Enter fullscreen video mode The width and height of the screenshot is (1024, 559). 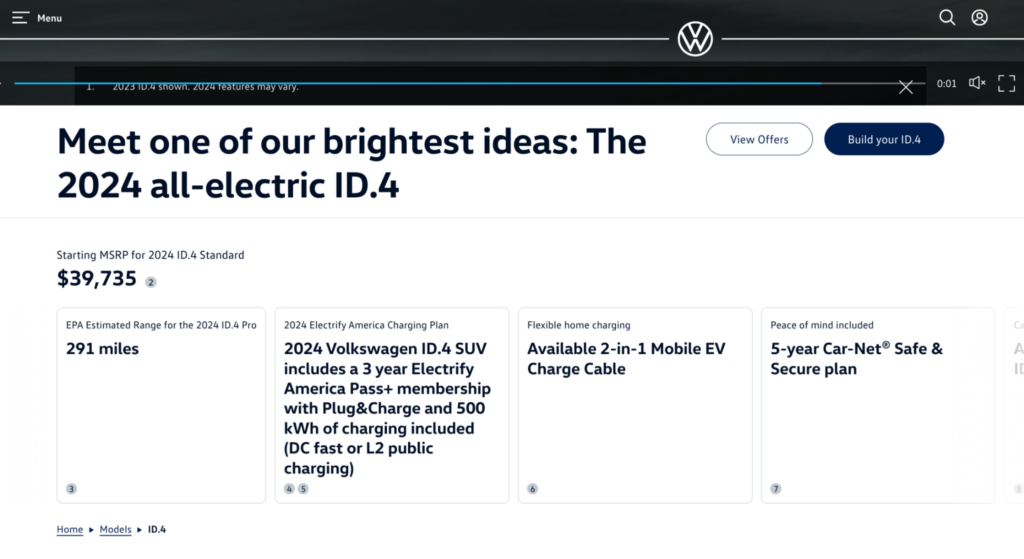pos(1006,83)
